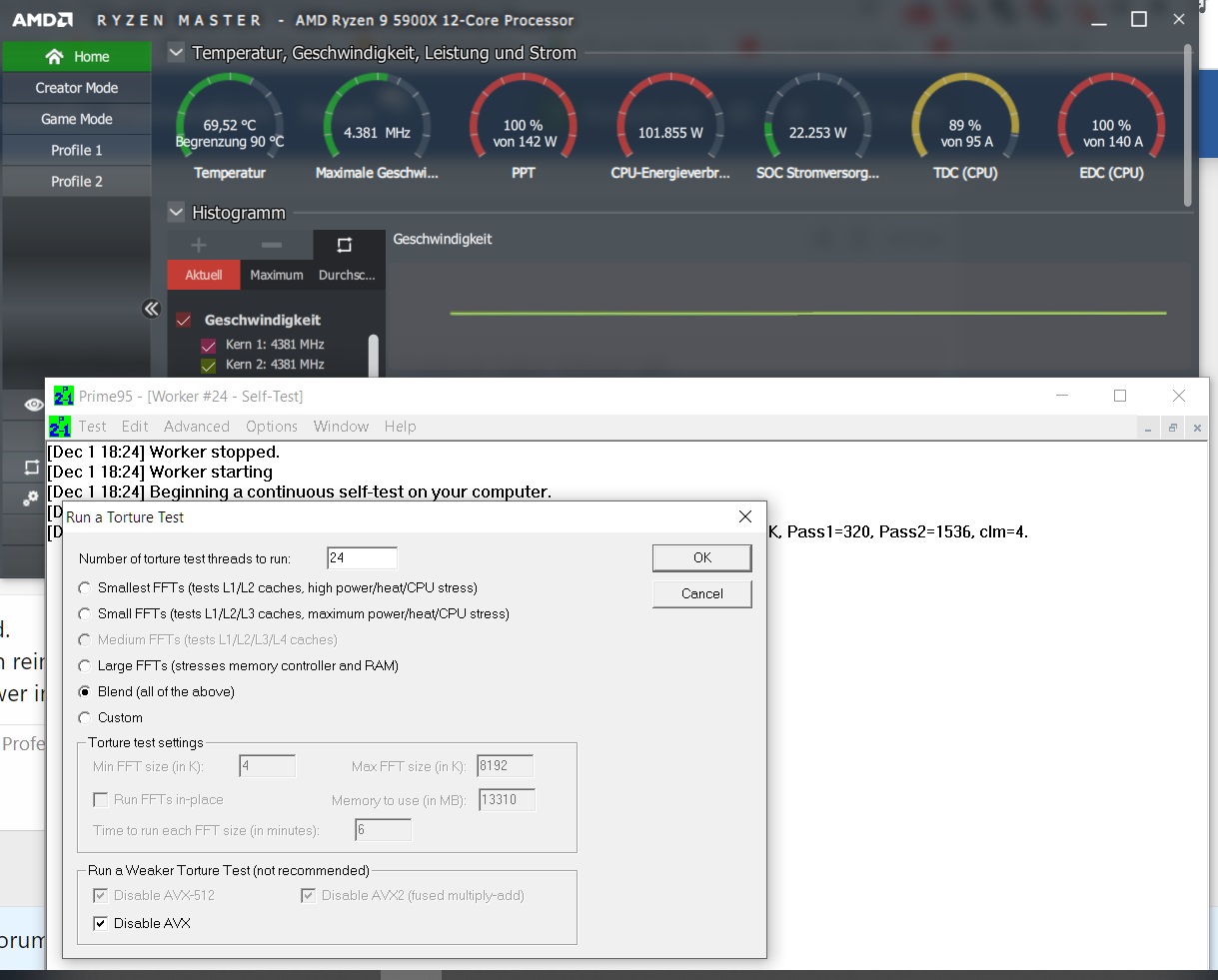Toggle Kern 1 checkbox in histogram list
Screen dimensions: 1218x980
click(x=209, y=346)
